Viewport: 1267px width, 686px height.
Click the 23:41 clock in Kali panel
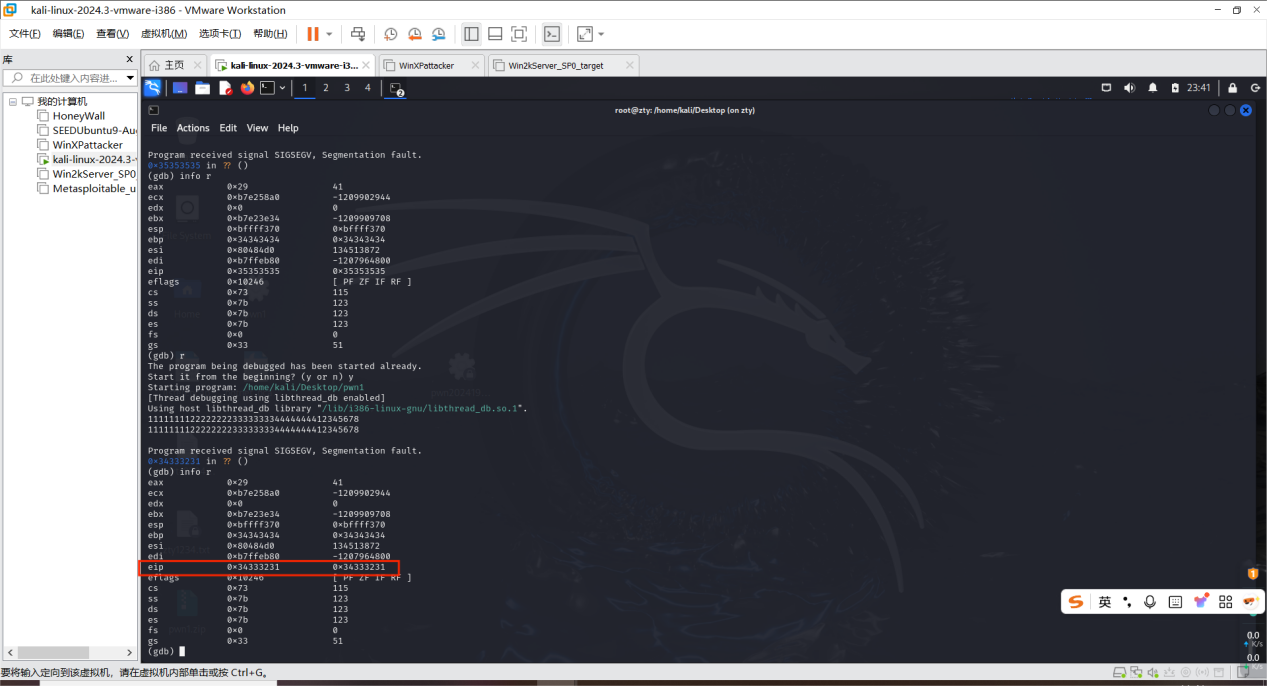coord(1199,88)
